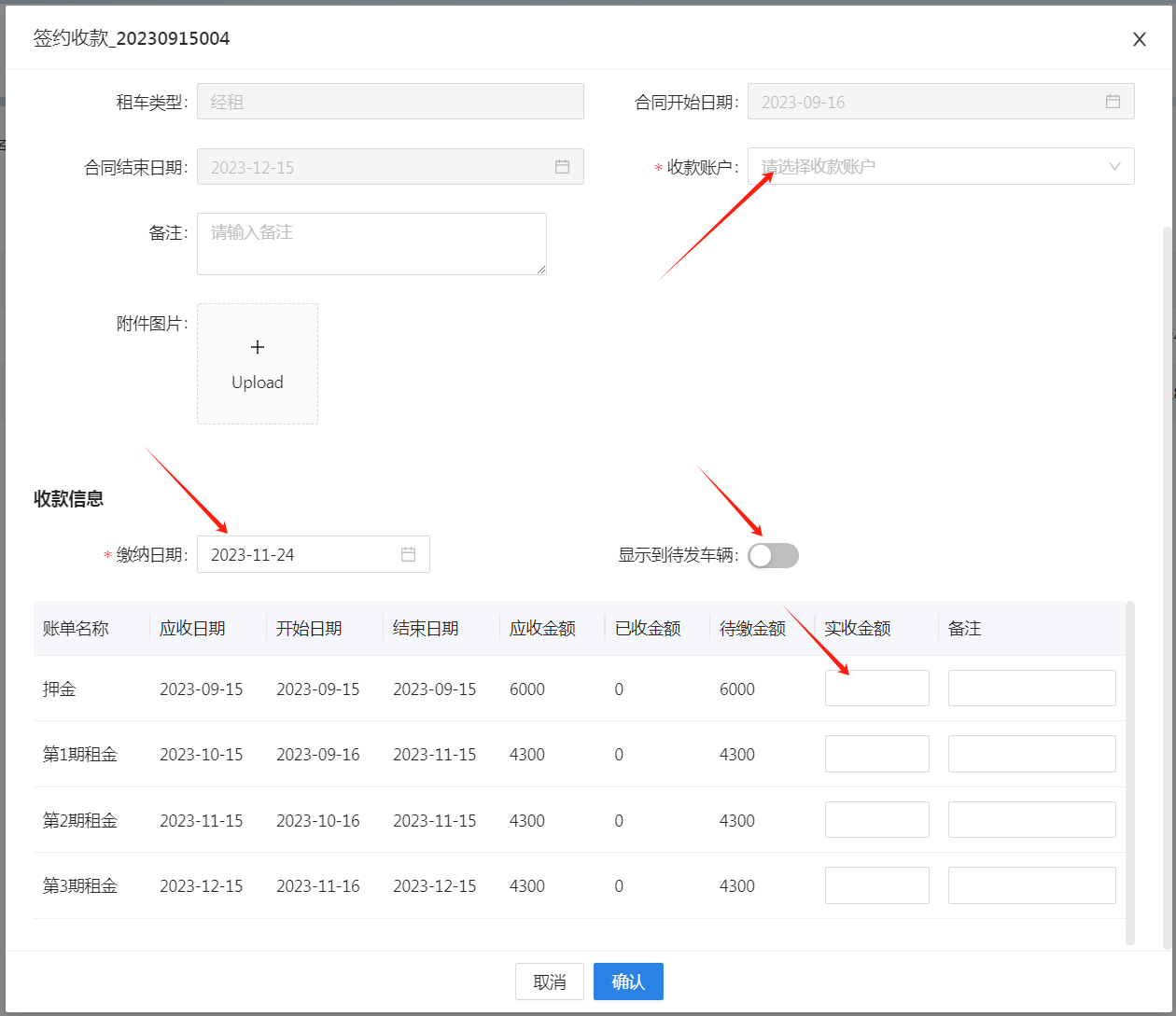Close the 签约收款 dialog with X icon
1176x1016 pixels.
click(1139, 39)
